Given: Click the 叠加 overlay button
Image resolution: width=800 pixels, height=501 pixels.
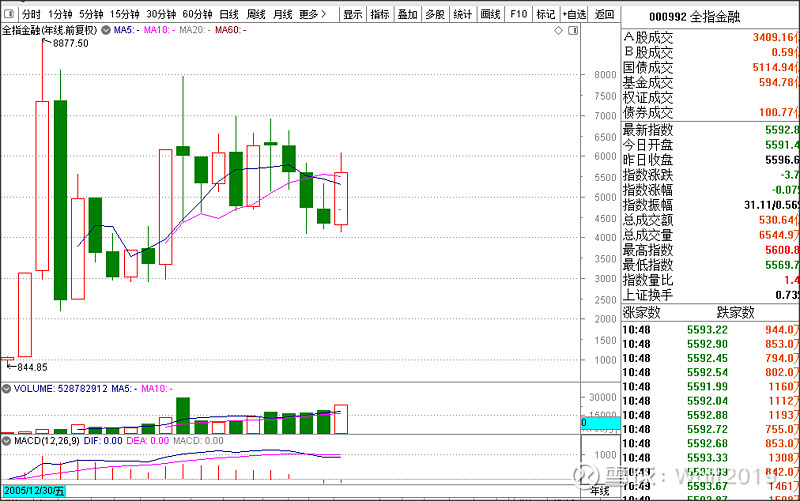Looking at the screenshot, I should 407,14.
